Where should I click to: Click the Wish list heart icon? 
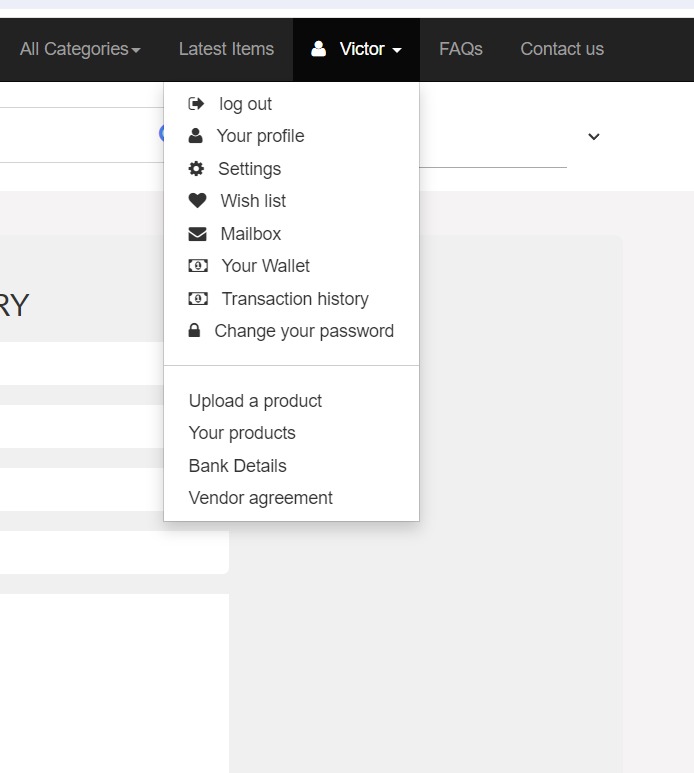(197, 201)
